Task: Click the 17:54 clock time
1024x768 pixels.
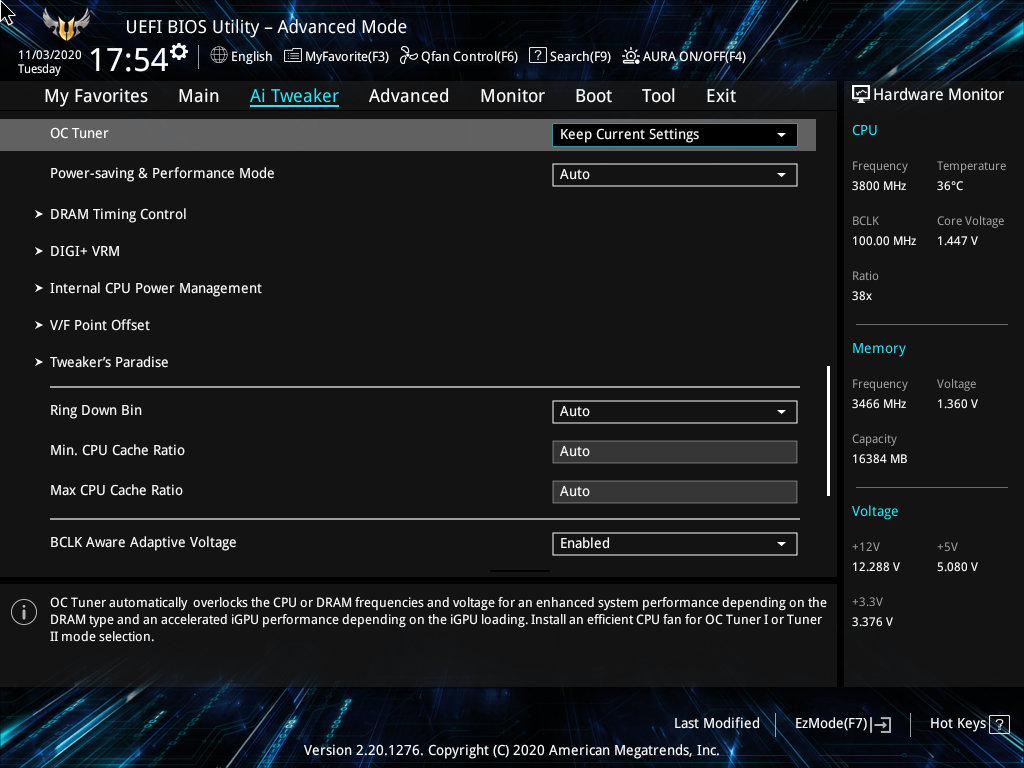Action: 129,59
